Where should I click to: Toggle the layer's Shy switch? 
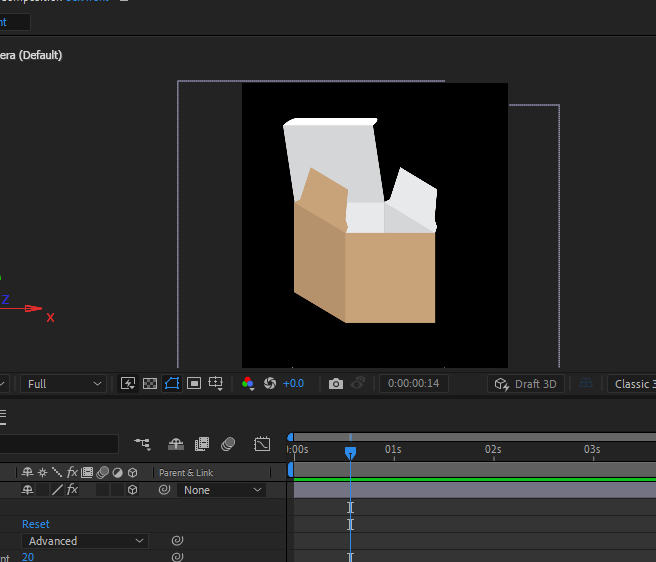click(x=28, y=490)
